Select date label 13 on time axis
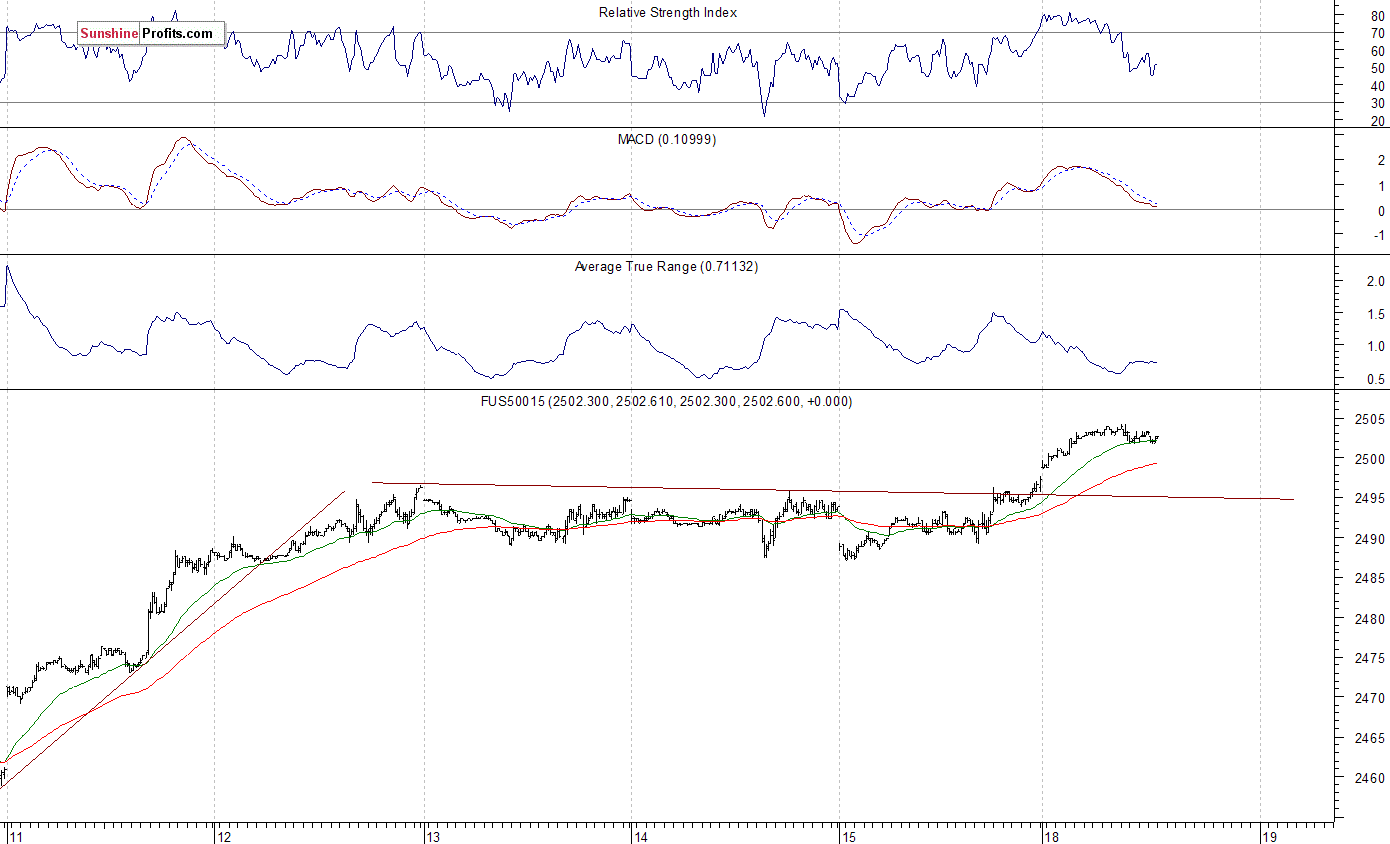The height and width of the screenshot is (844, 1390). point(433,836)
